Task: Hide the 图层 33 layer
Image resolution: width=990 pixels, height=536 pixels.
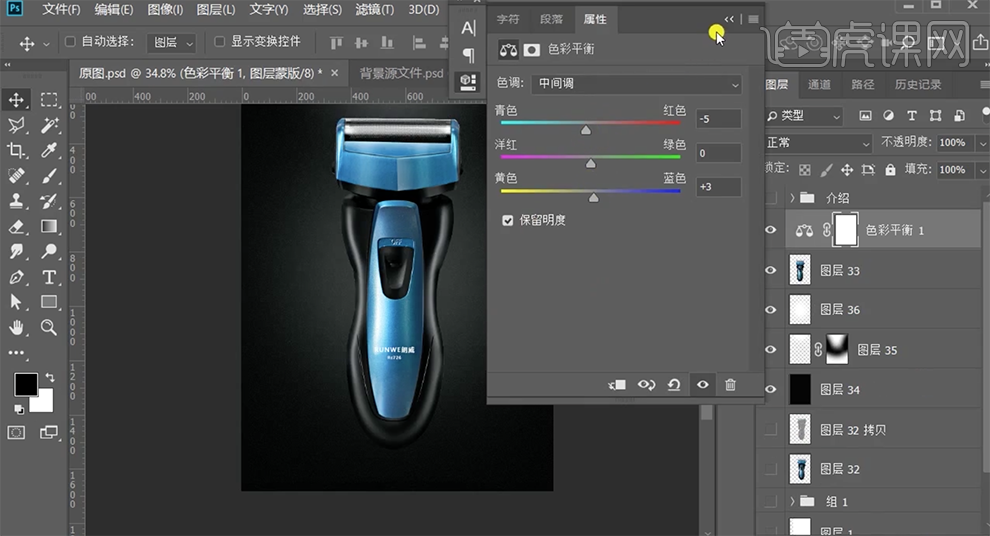Action: tap(770, 270)
